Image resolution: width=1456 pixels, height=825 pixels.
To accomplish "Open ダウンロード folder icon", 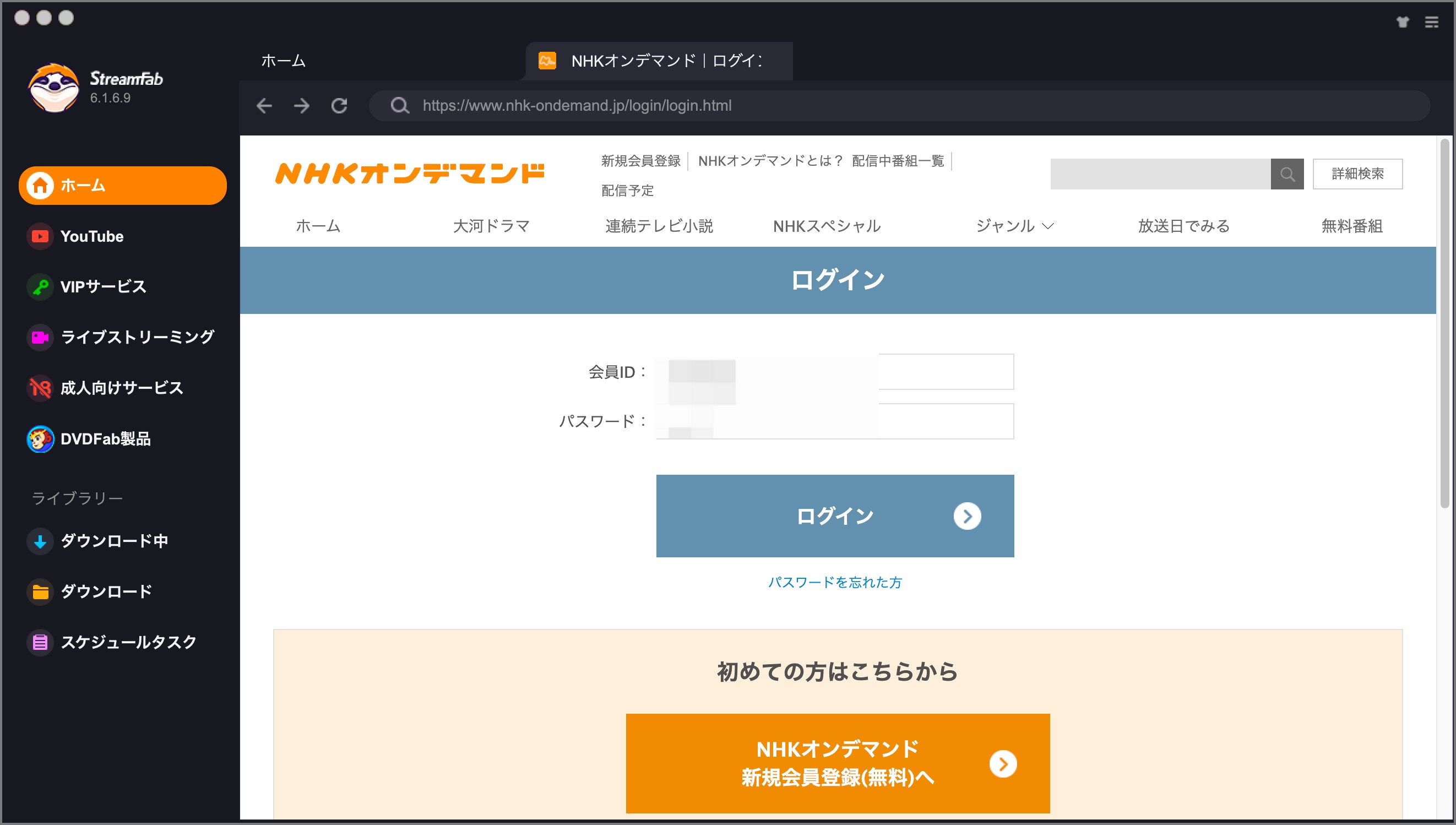I will click(x=40, y=591).
